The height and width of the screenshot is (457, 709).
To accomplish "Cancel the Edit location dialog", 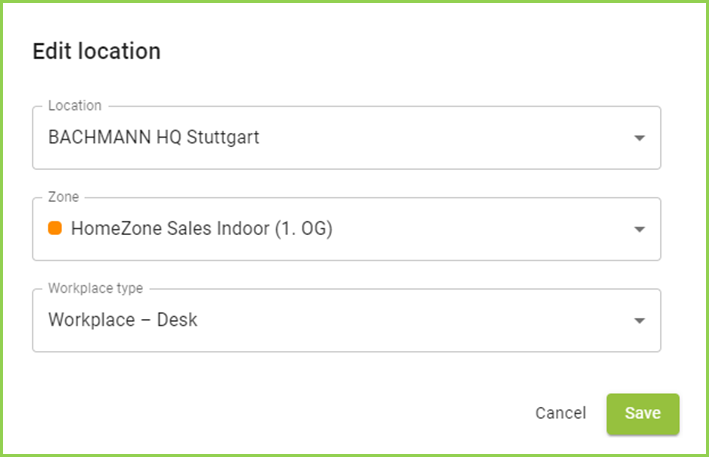I will pyautogui.click(x=560, y=413).
